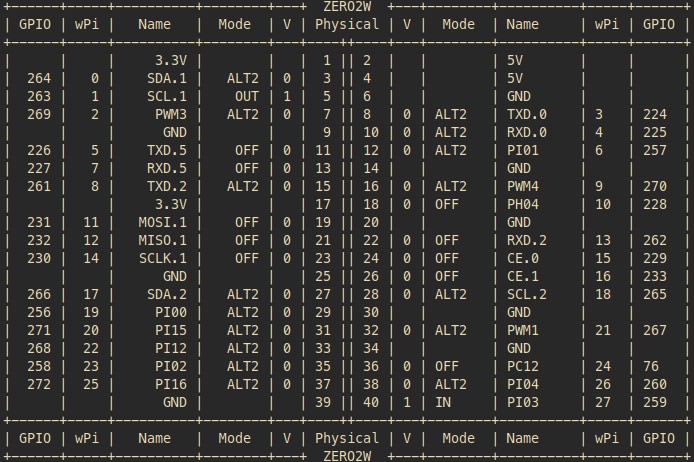The width and height of the screenshot is (694, 462).
Task: Select GPIO number 269
Action: click(x=39, y=114)
